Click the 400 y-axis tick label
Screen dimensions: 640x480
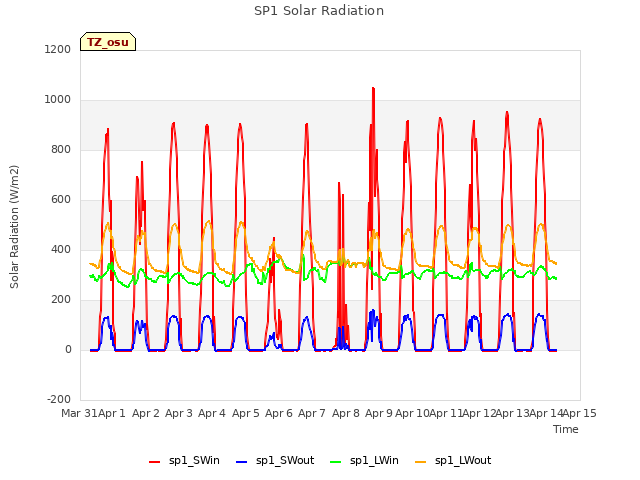pyautogui.click(x=61, y=249)
